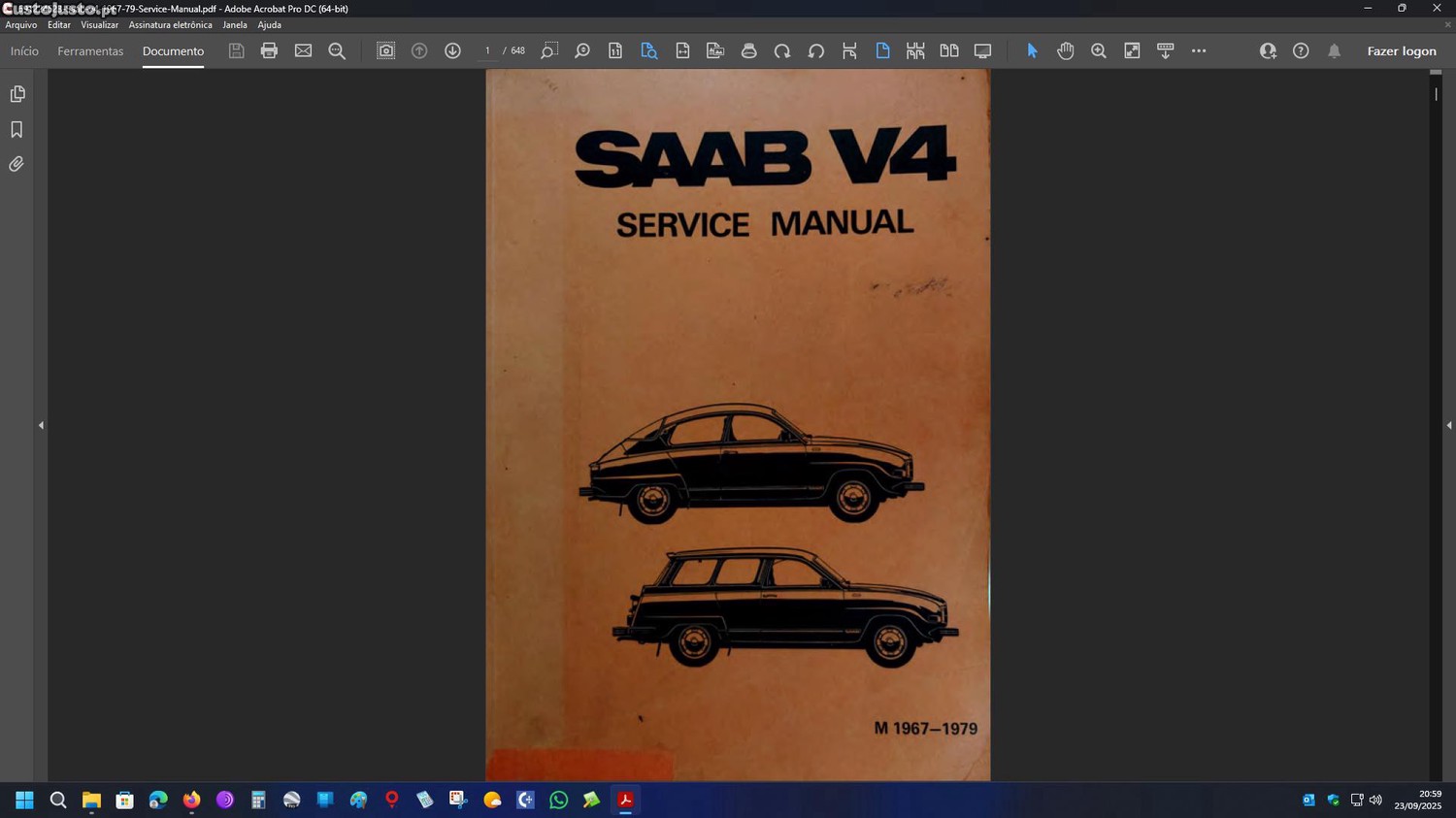The width and height of the screenshot is (1456, 818).
Task: Open page thumbnails panel in left sidebar
Action: click(x=17, y=94)
